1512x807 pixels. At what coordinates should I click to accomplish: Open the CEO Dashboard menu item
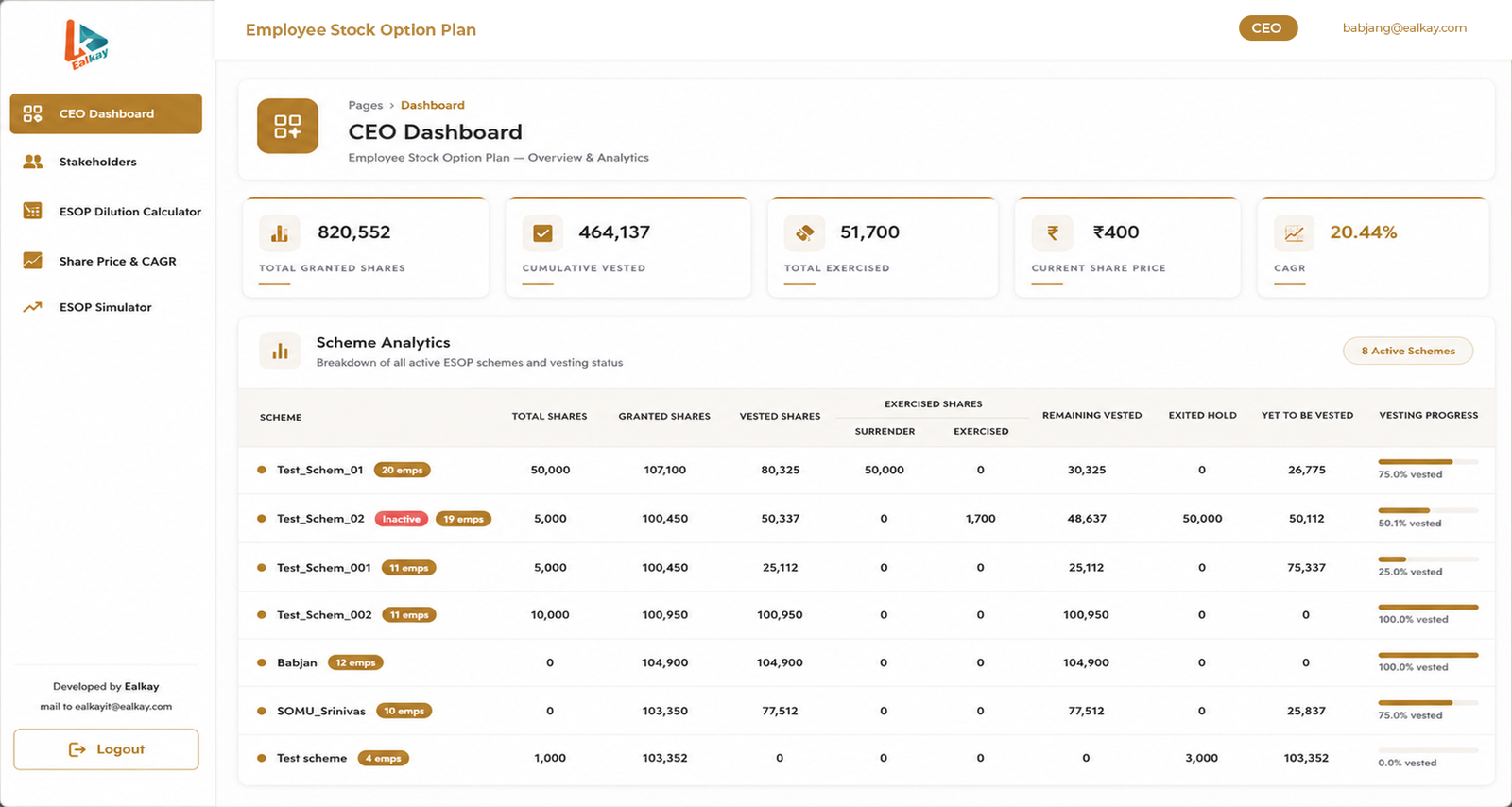pos(106,113)
